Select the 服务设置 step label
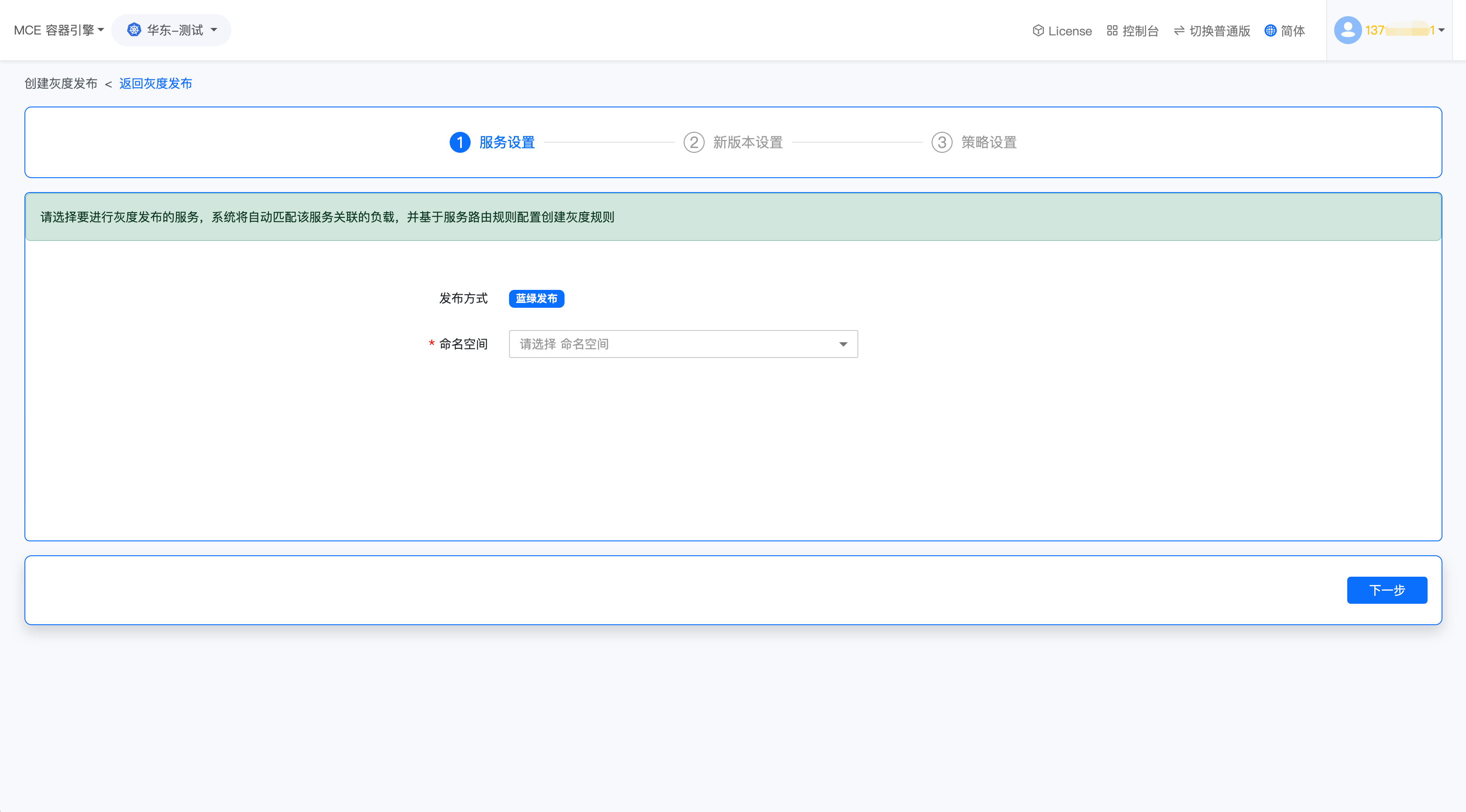Screen dimensions: 1466x812 point(506,142)
